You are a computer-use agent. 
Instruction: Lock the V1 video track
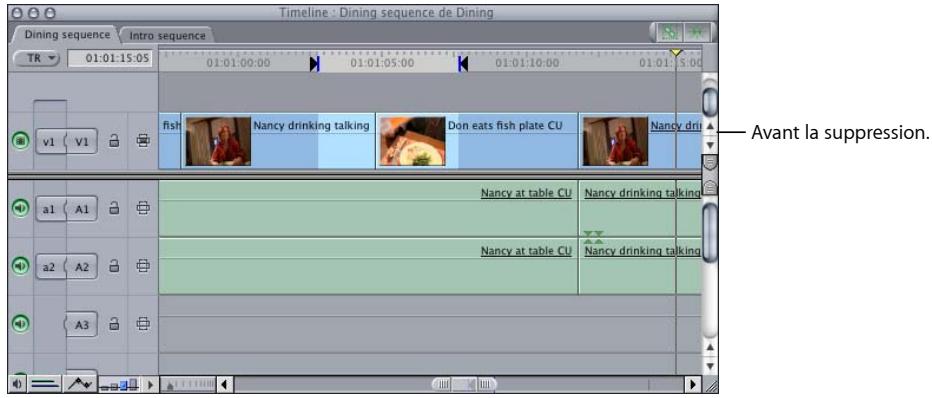114,141
